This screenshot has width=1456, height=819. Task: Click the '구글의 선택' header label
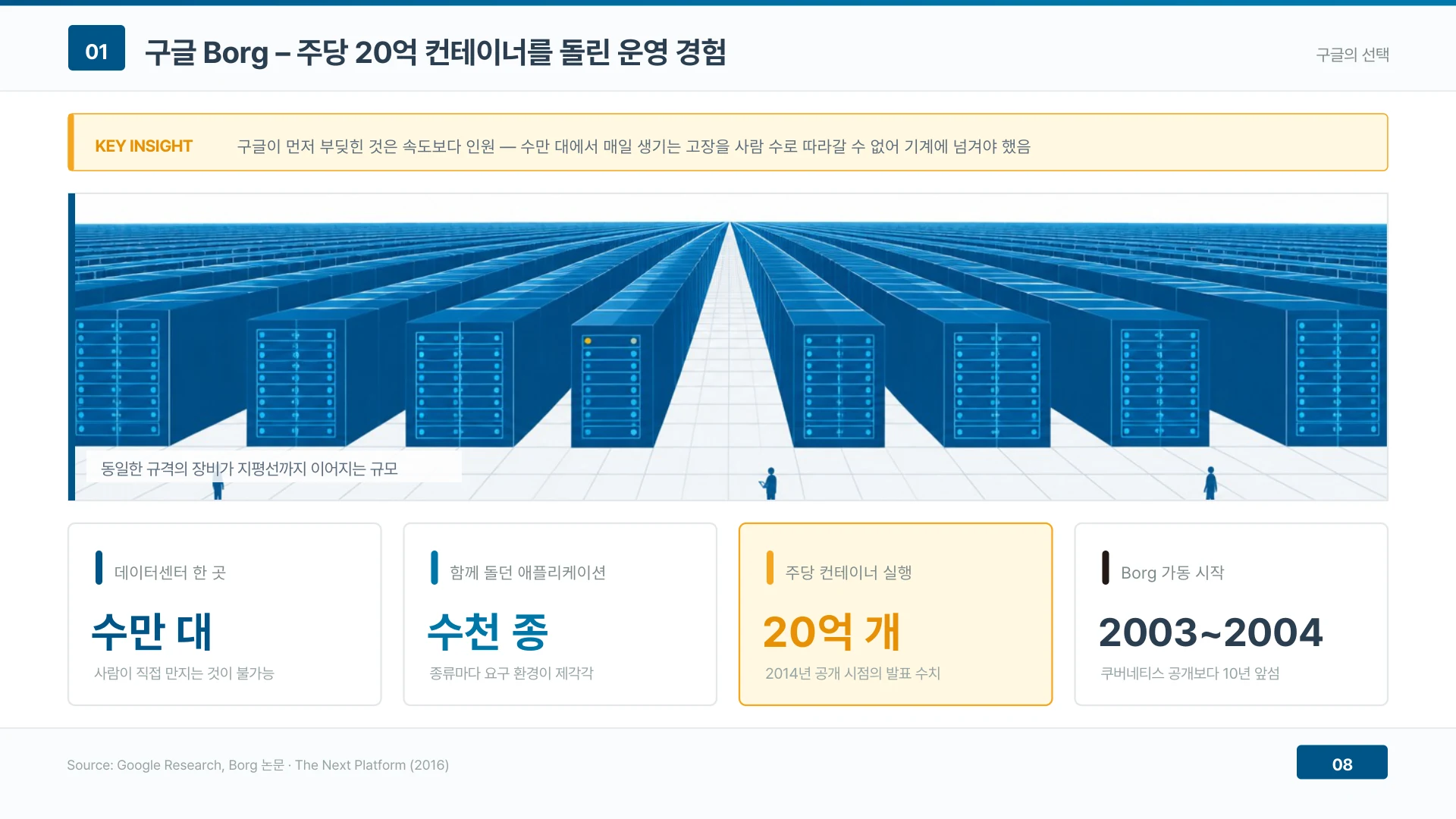coord(1352,55)
